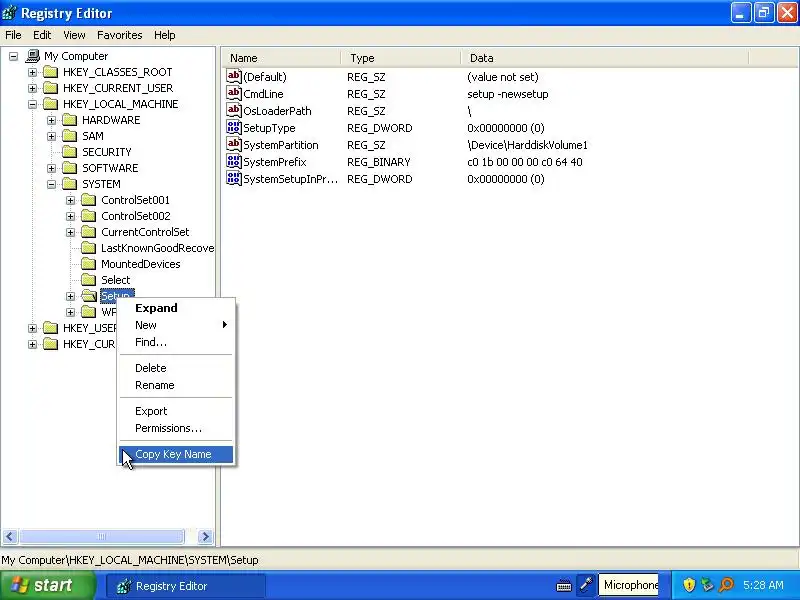Screen dimensions: 800x600
Task: Choose Permissions... in the context menu
Action: pyautogui.click(x=176, y=428)
